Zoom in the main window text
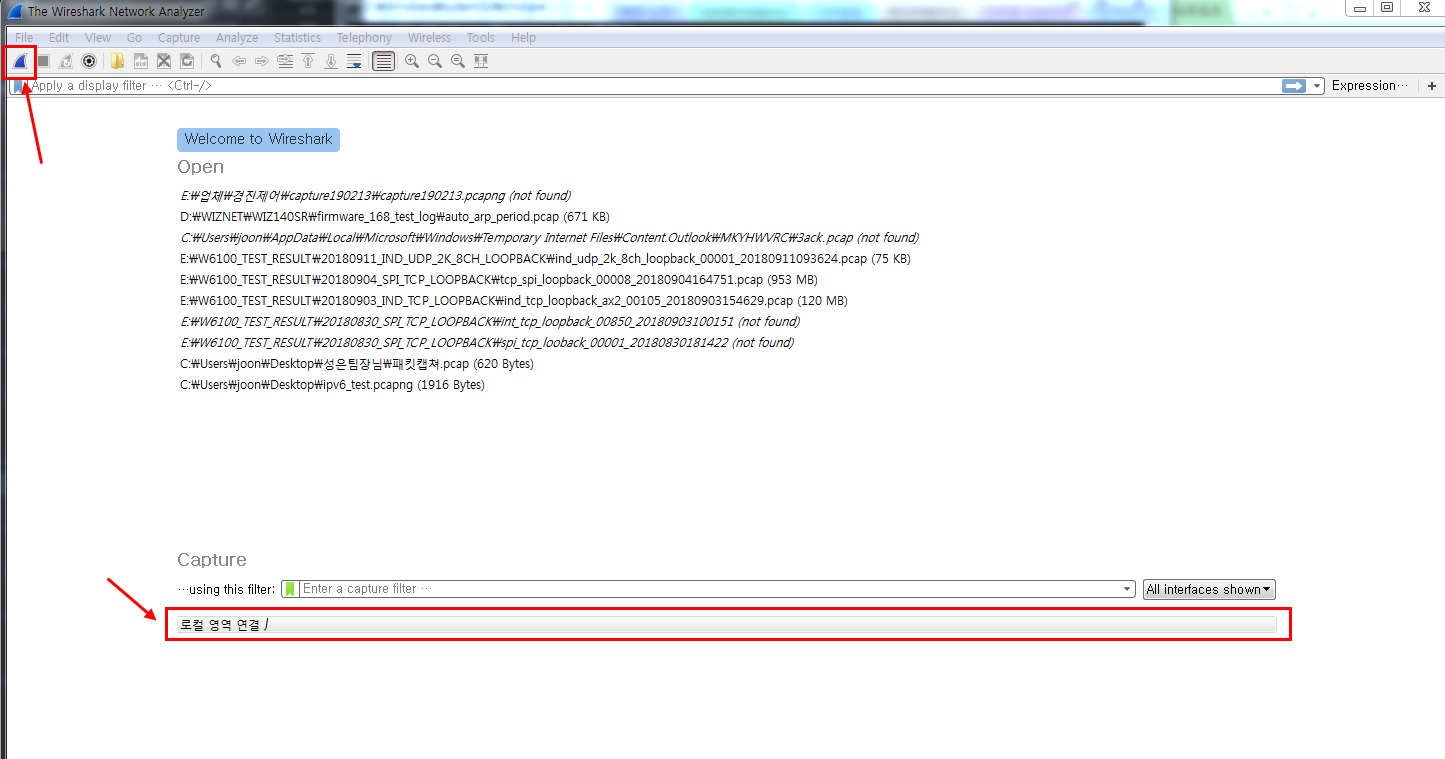The height and width of the screenshot is (759, 1445). [411, 61]
